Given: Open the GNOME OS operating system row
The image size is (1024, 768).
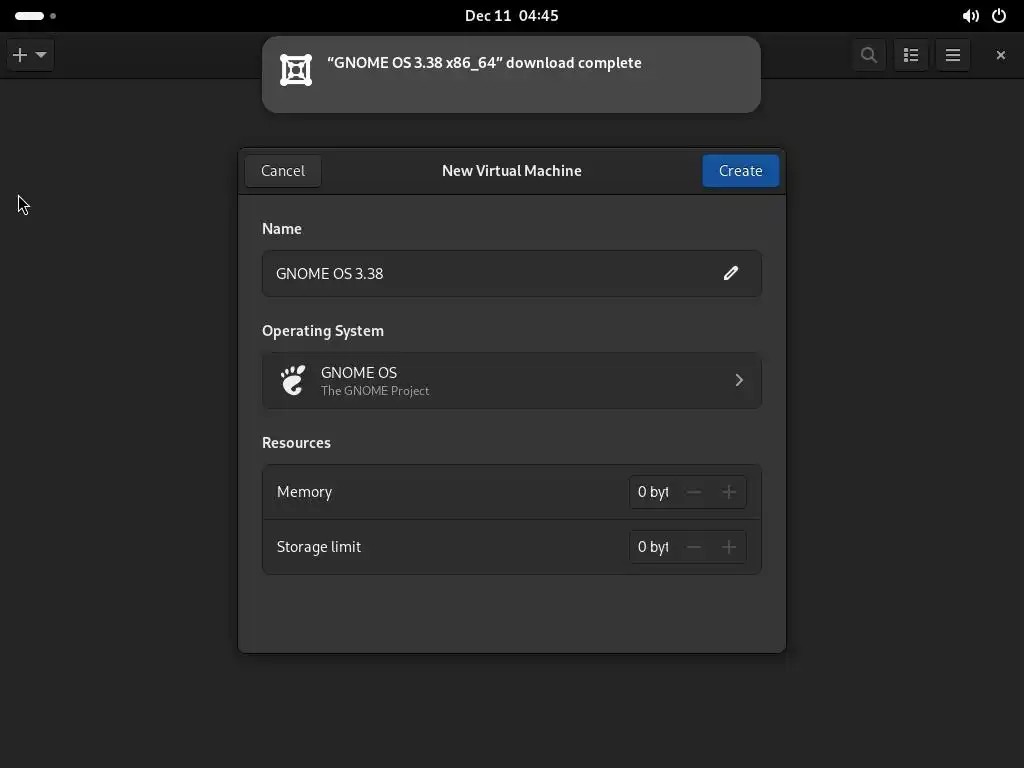Looking at the screenshot, I should tap(511, 381).
